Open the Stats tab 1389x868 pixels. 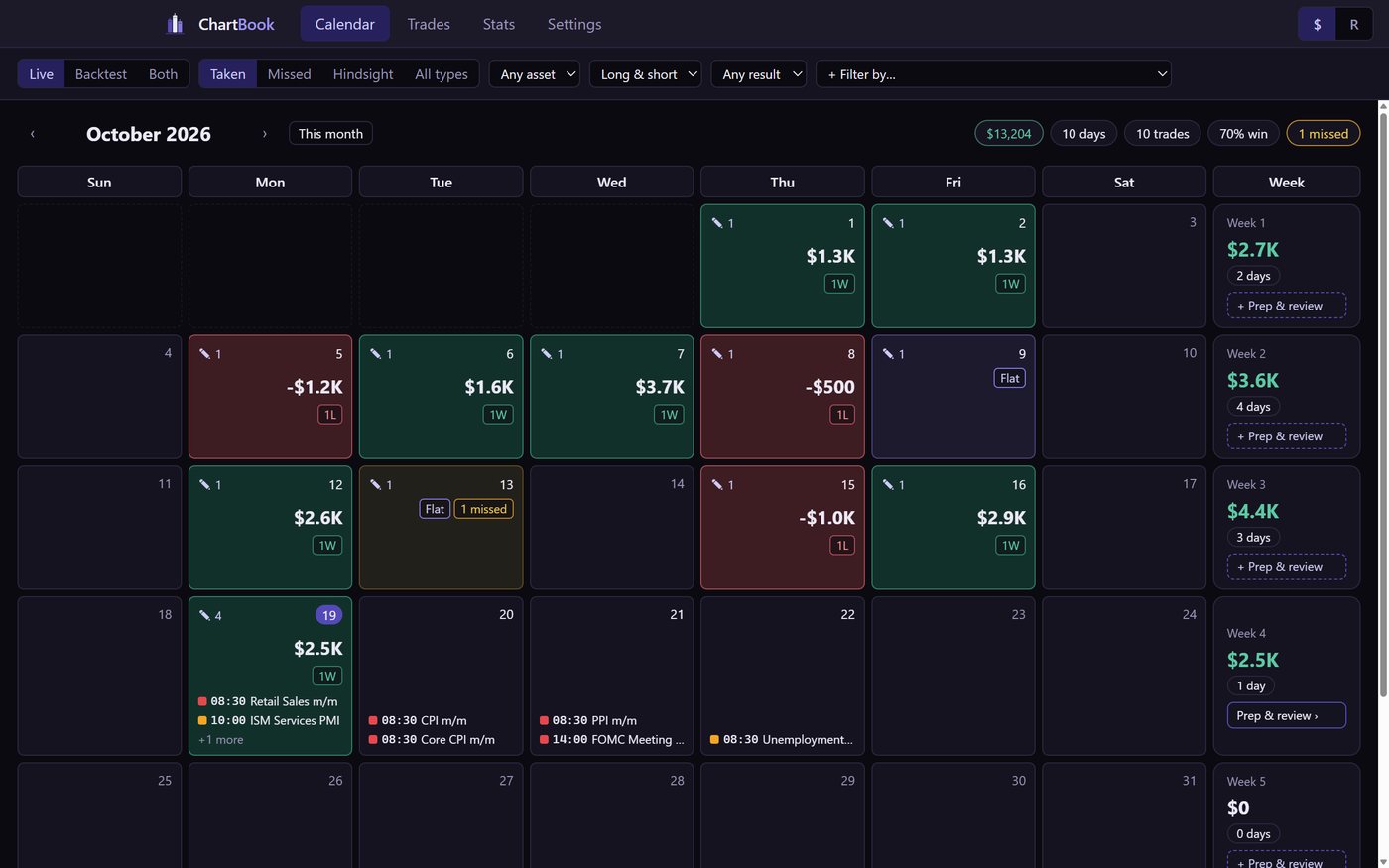[499, 24]
